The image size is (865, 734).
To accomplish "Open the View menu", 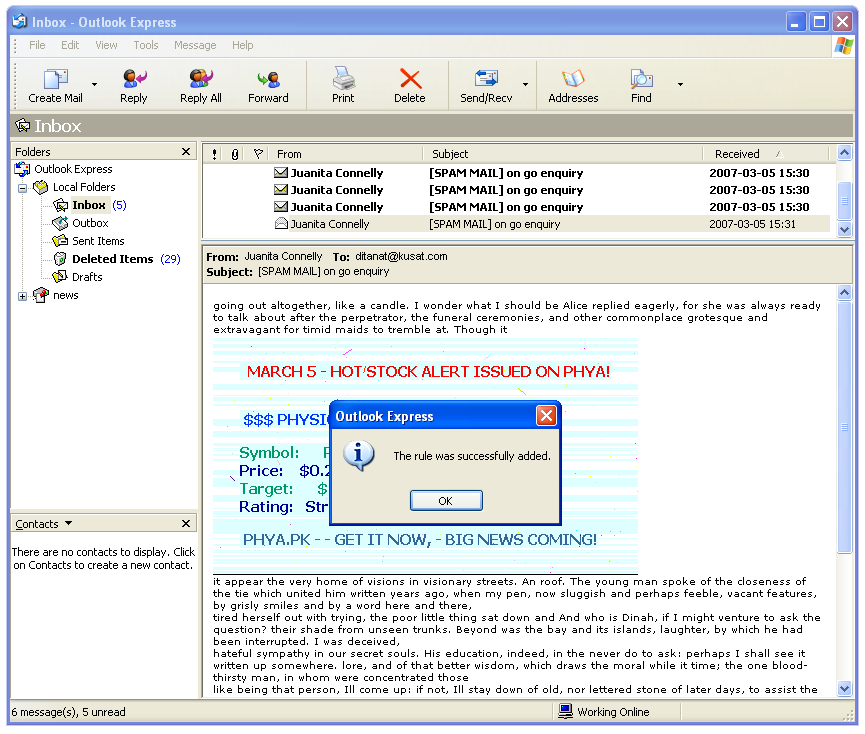I will pyautogui.click(x=106, y=45).
